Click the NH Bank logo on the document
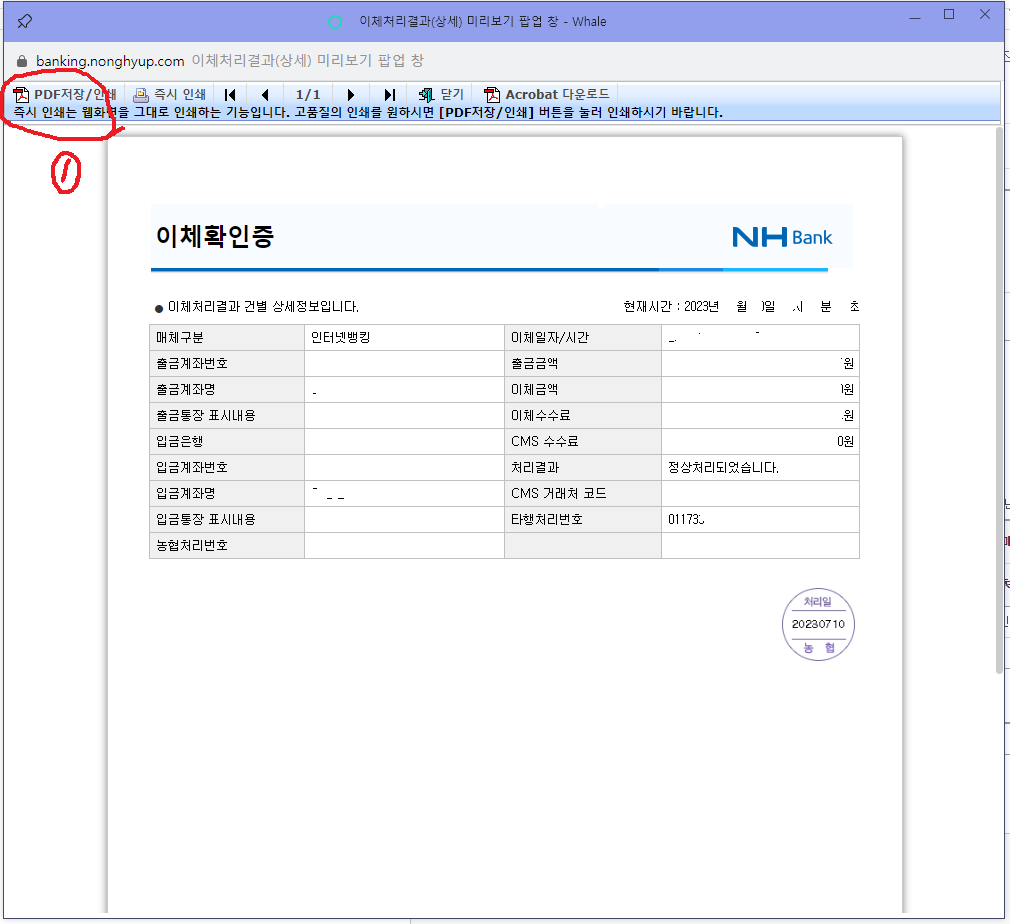Viewport: 1010px width, 924px height. [781, 237]
